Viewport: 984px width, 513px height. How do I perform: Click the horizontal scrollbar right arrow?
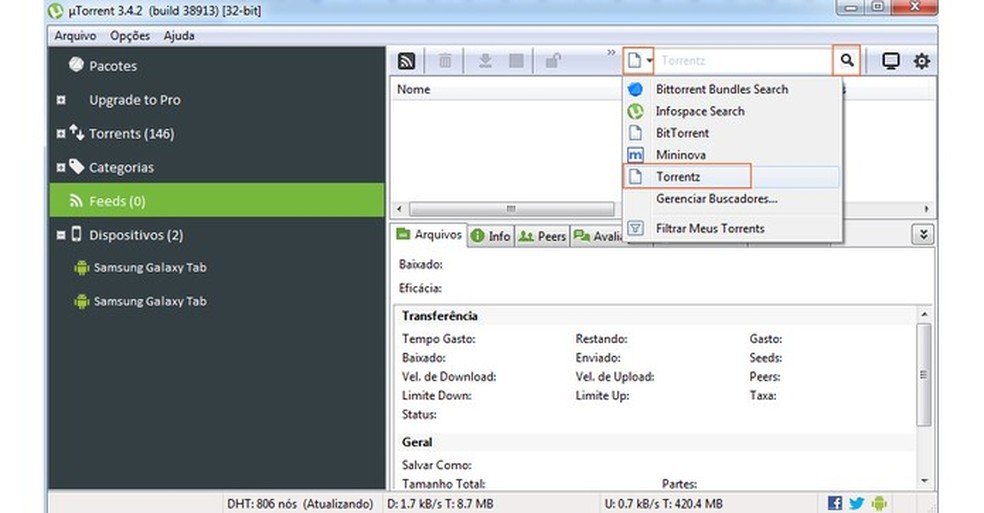[926, 208]
